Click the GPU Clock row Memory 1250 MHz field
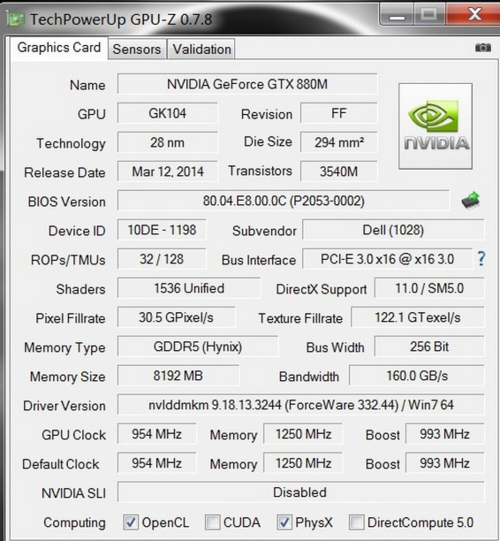500x541 pixels. pyautogui.click(x=303, y=434)
